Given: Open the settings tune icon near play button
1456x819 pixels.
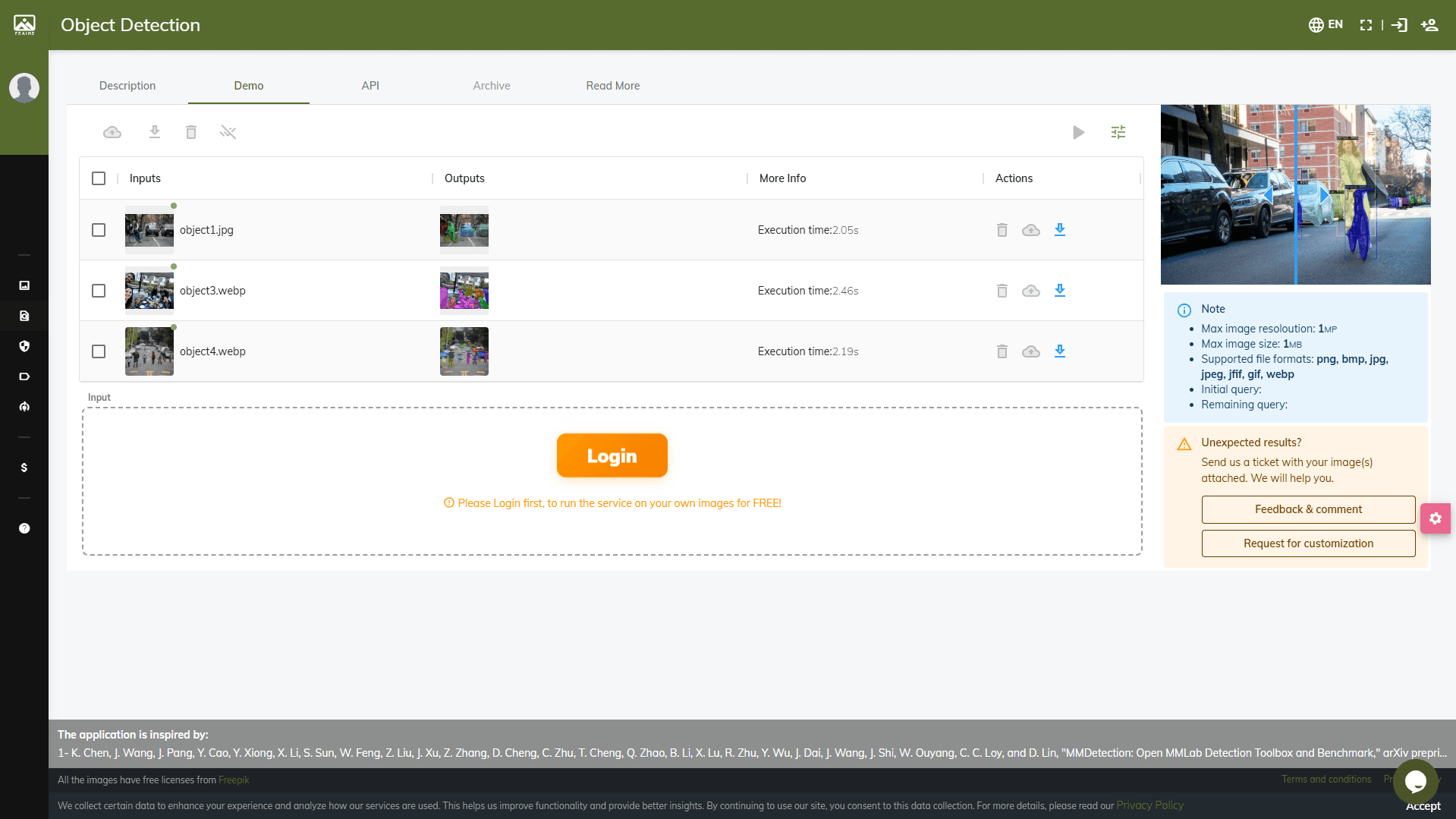Looking at the screenshot, I should [x=1118, y=132].
